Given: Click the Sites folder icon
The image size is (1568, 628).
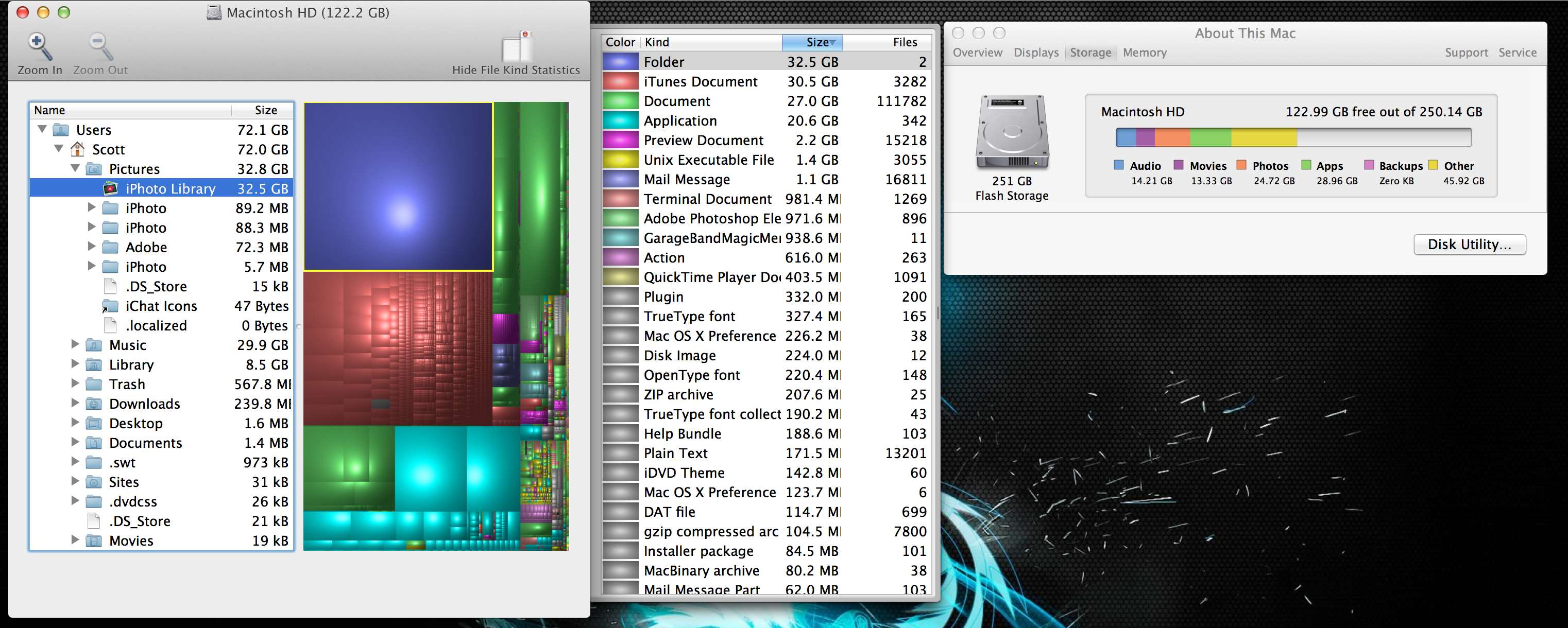Looking at the screenshot, I should (x=94, y=482).
